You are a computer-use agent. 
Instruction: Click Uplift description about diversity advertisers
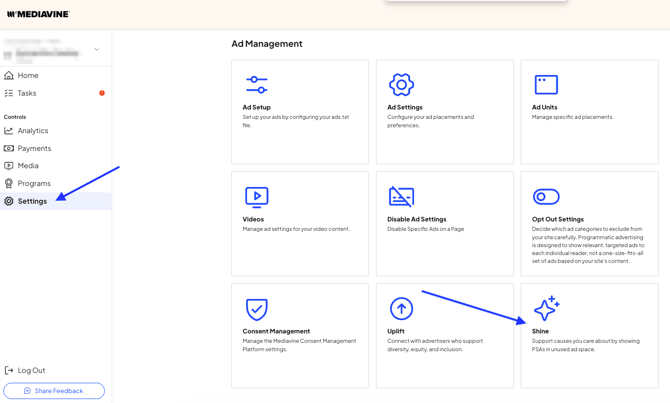click(x=435, y=345)
